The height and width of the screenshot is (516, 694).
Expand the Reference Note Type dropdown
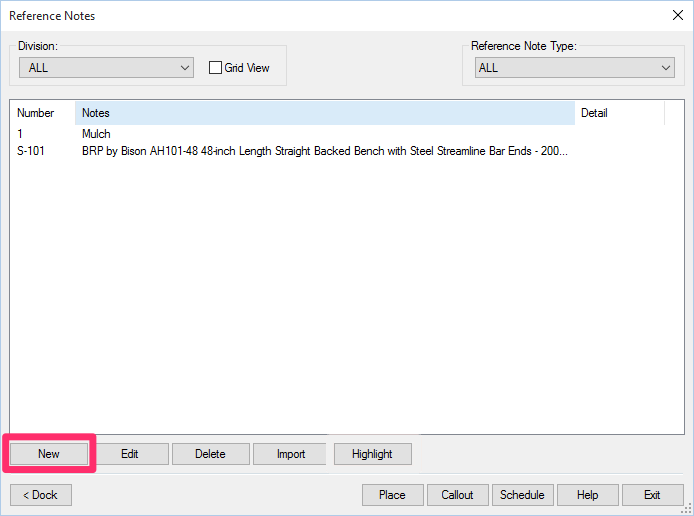pyautogui.click(x=575, y=68)
